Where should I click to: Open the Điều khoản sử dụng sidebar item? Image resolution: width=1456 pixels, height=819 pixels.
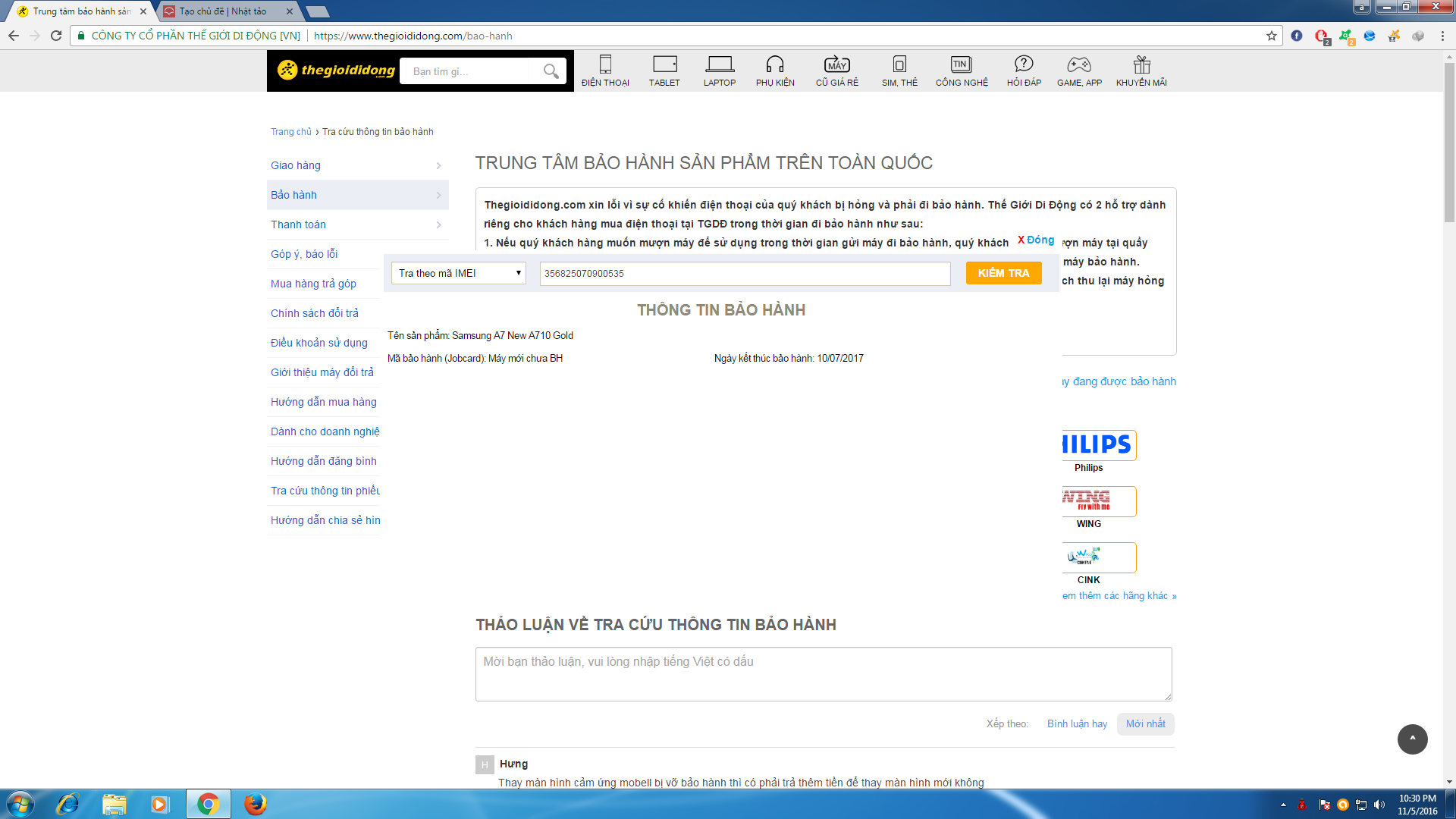click(x=319, y=343)
